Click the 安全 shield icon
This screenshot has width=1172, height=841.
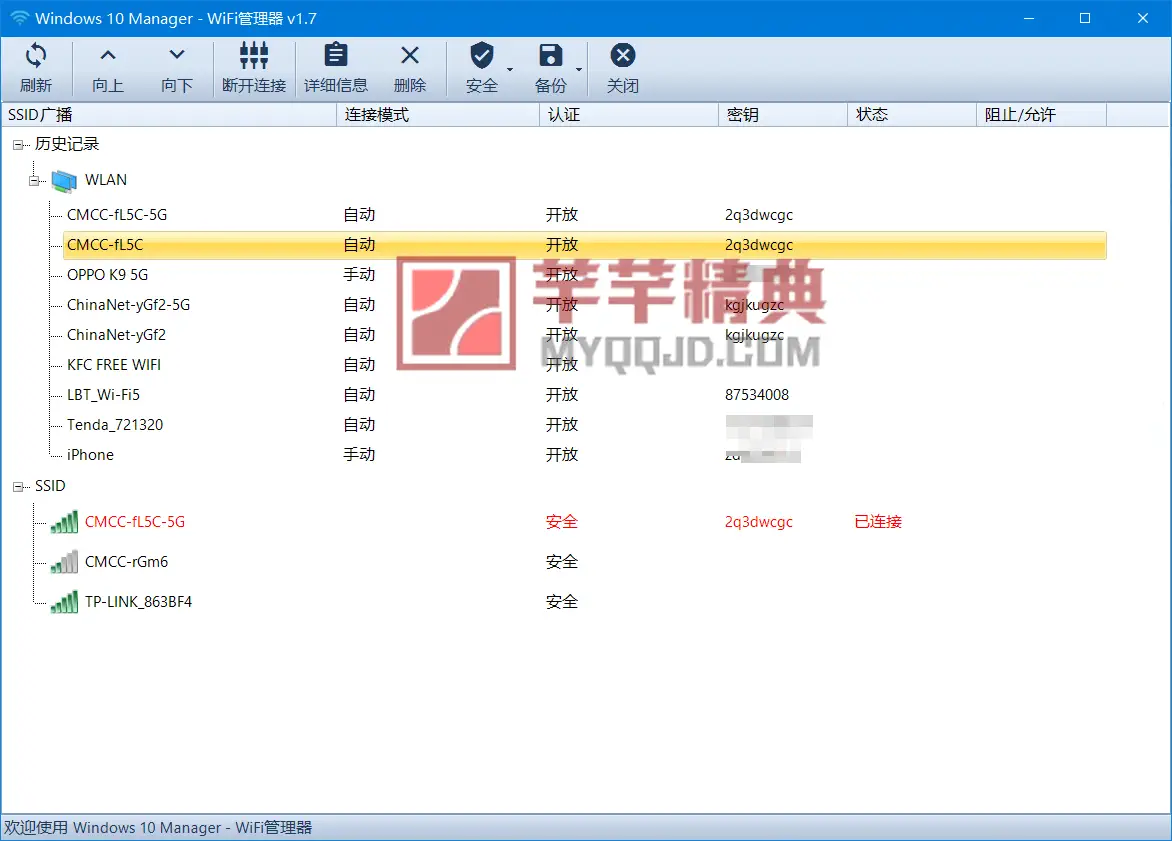(x=481, y=55)
